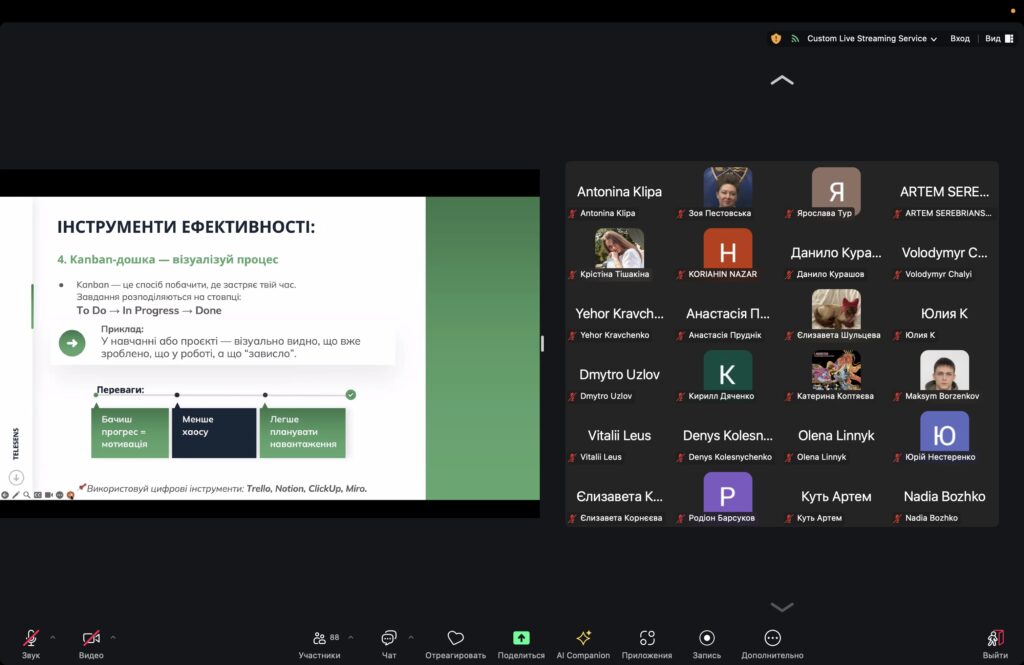Turn on camera with Видео button
Screen dimensions: 1024x665
(91, 638)
